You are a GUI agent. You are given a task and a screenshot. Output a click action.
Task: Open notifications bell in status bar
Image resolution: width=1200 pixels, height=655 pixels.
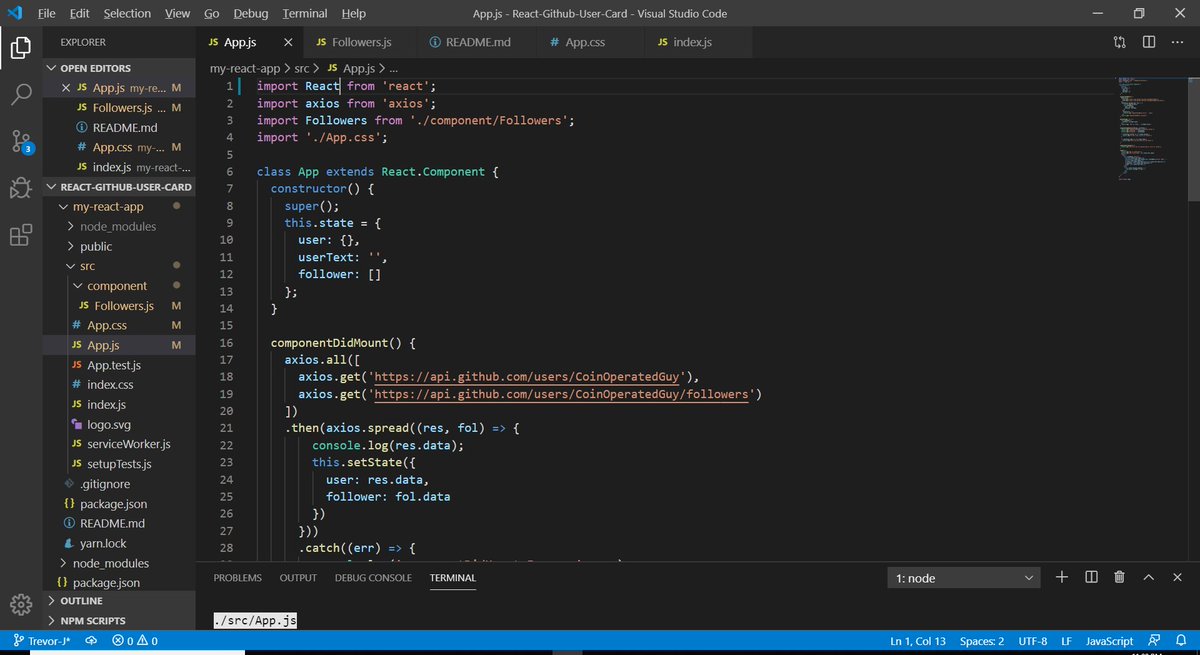(1181, 641)
